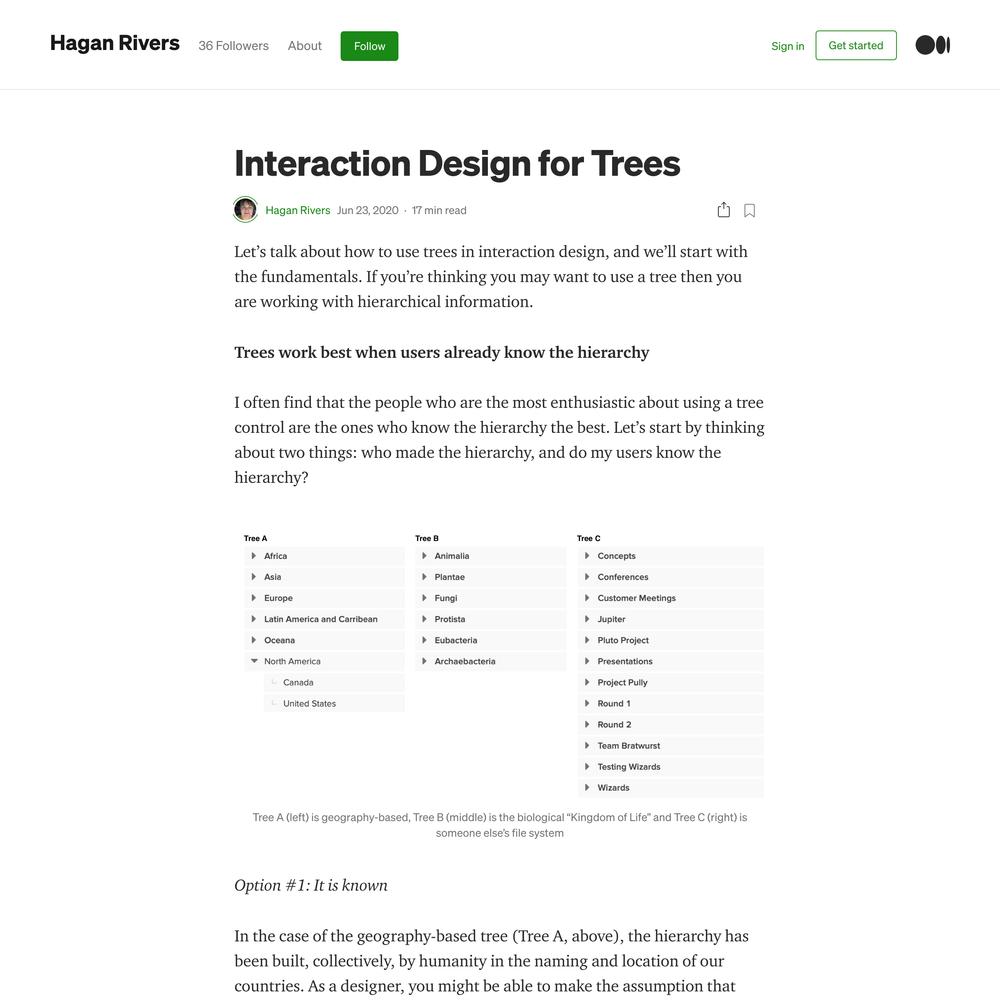Expand the Jupiter folder arrow
This screenshot has width=1000, height=1000.
click(587, 619)
